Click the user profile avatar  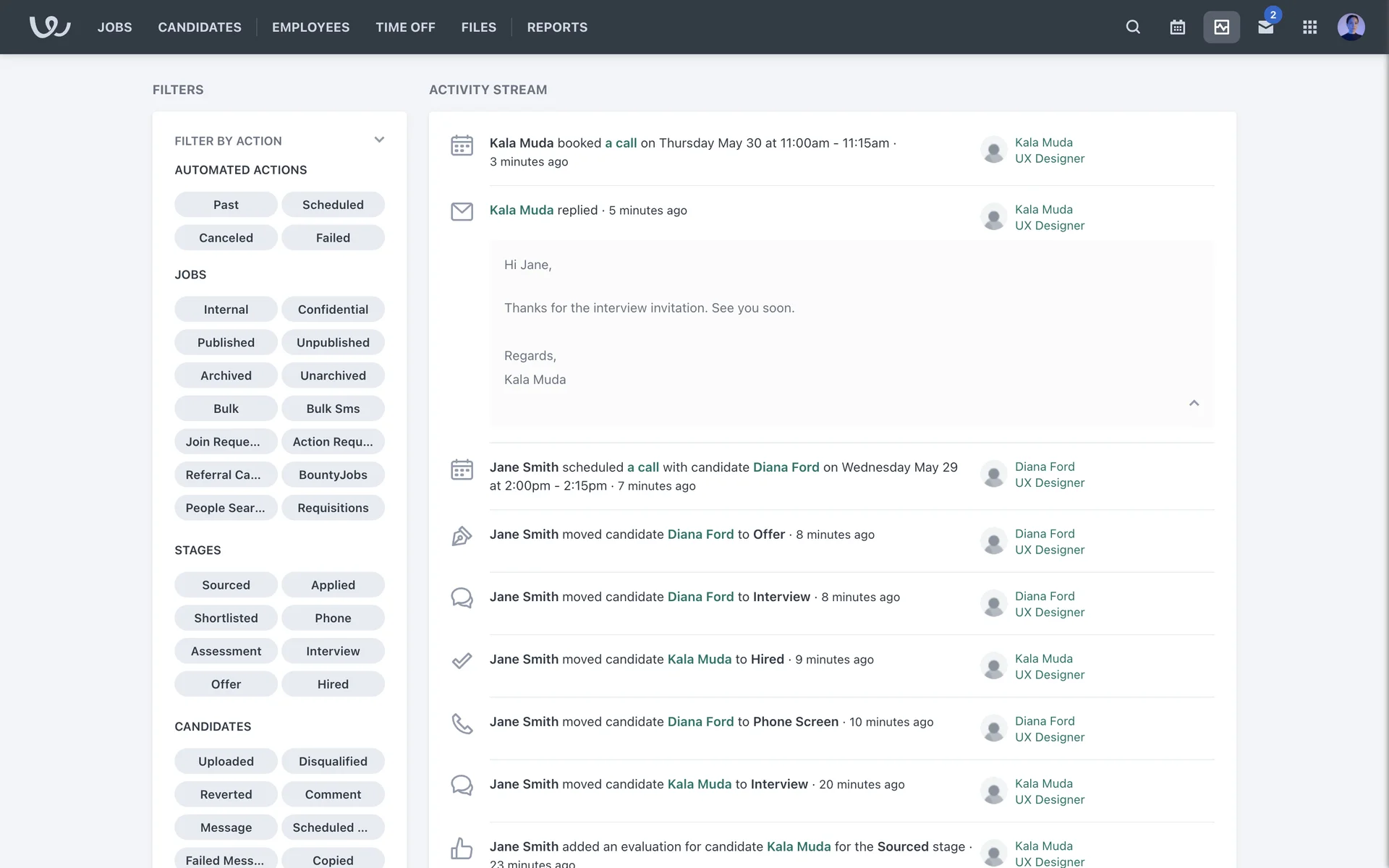[x=1351, y=27]
